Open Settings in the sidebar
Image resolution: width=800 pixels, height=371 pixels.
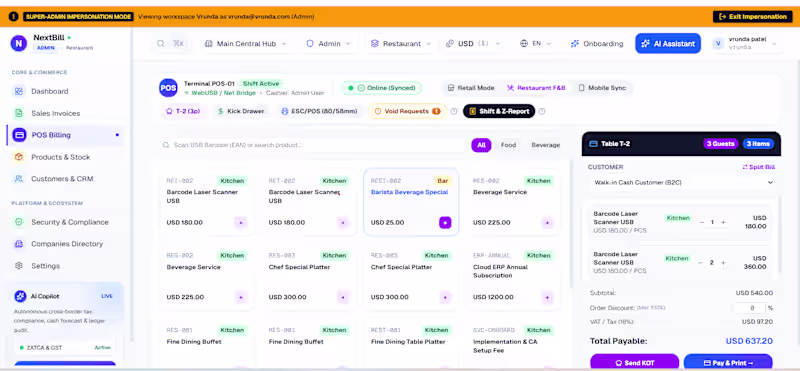[x=45, y=266]
